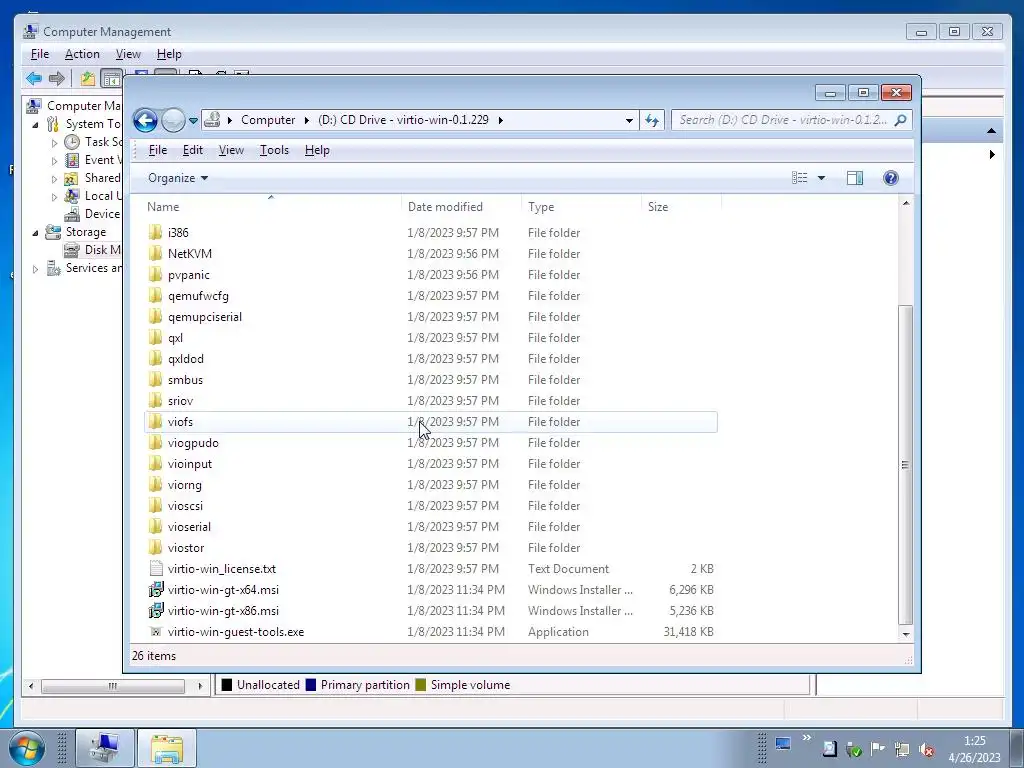1024x768 pixels.
Task: Open the Explorer Edit menu
Action: [193, 150]
